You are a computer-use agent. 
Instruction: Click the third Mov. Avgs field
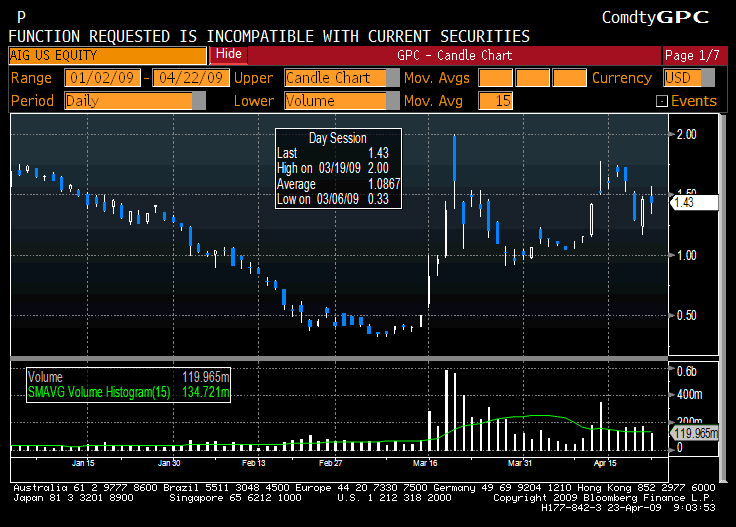[x=569, y=78]
